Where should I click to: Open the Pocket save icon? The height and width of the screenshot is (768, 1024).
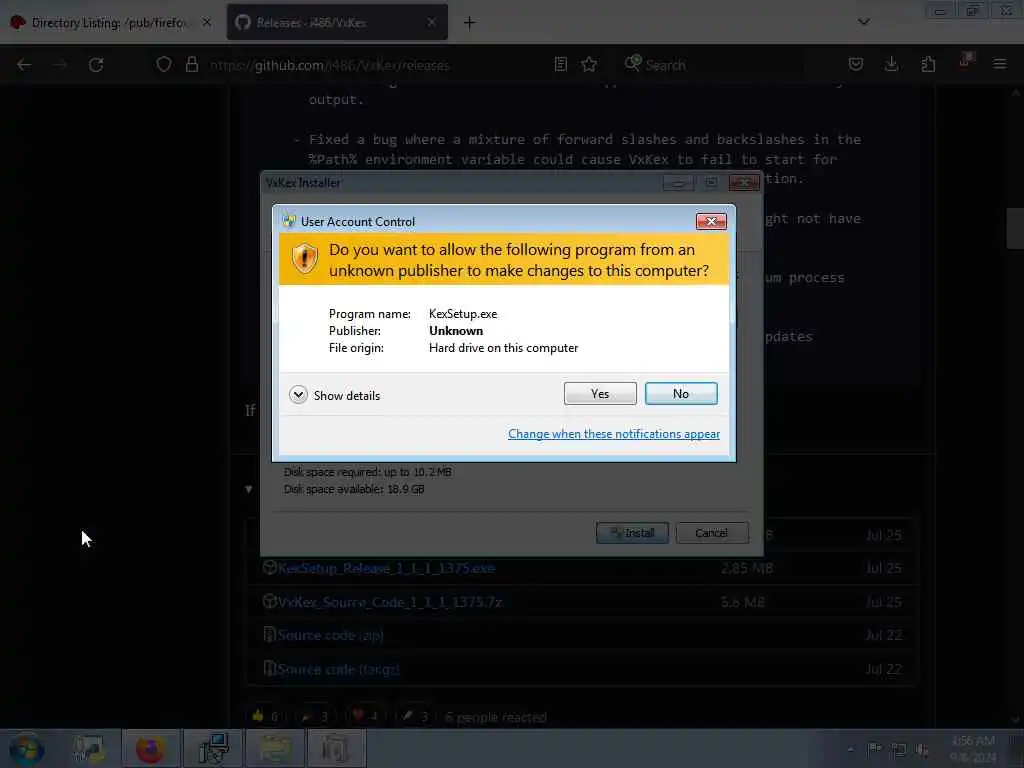[856, 64]
